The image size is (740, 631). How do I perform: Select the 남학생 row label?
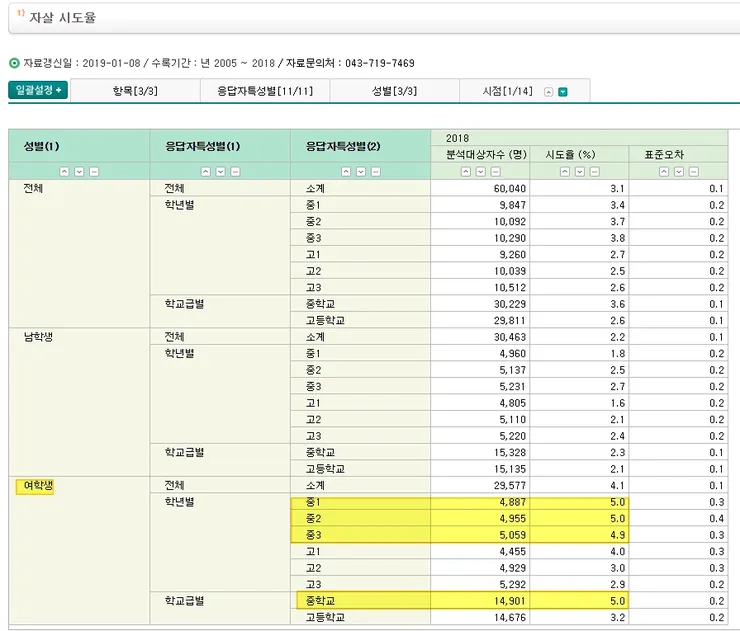click(x=38, y=337)
